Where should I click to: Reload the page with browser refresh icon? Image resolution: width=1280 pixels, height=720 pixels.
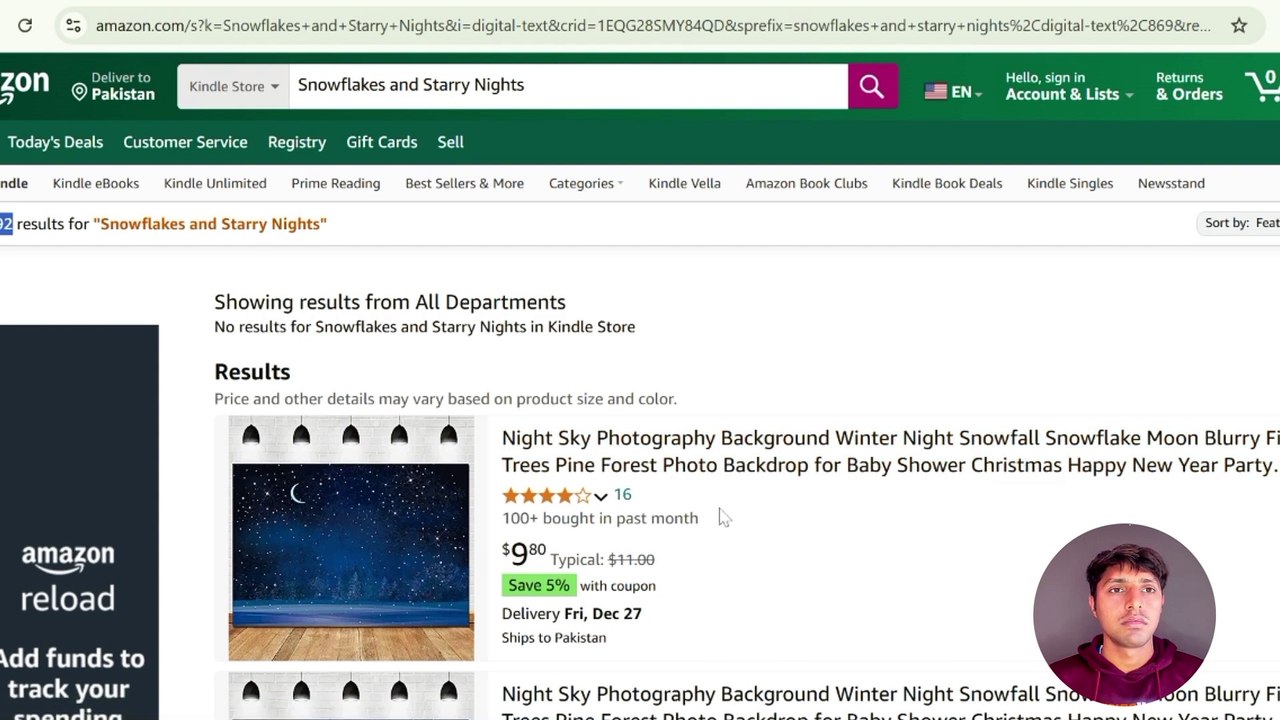tap(25, 25)
